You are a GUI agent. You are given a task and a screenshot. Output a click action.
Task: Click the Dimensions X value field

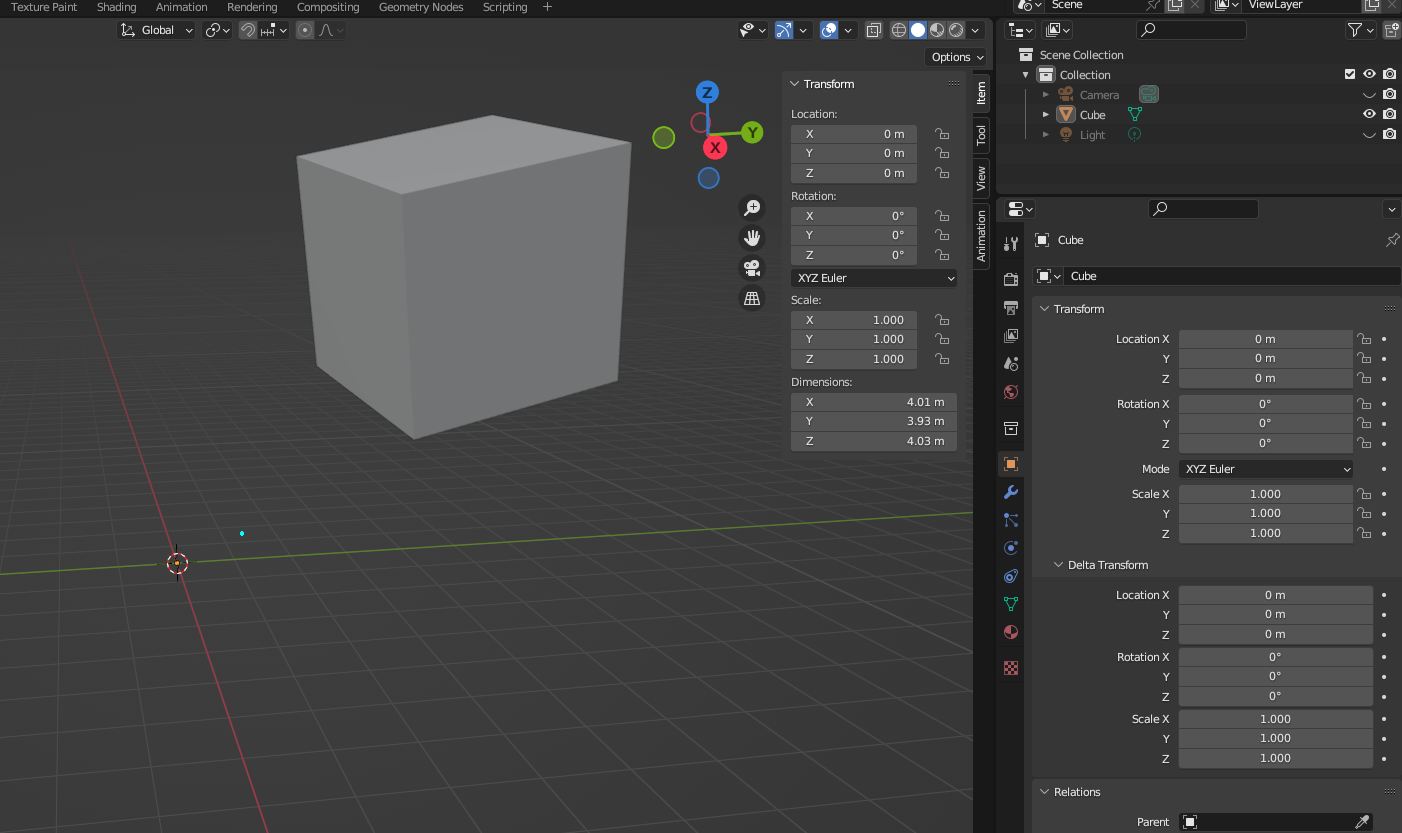(873, 402)
